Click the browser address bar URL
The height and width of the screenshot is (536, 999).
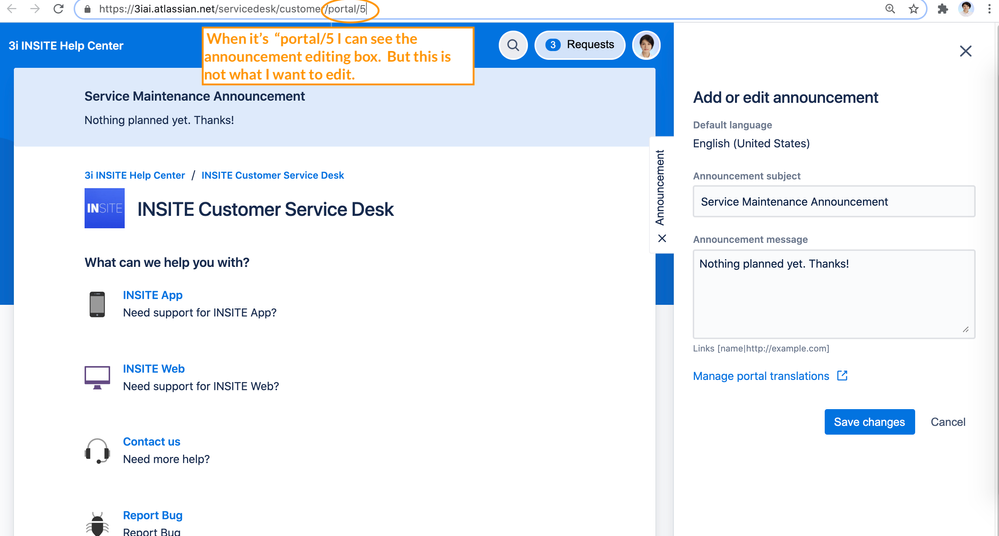tap(233, 9)
